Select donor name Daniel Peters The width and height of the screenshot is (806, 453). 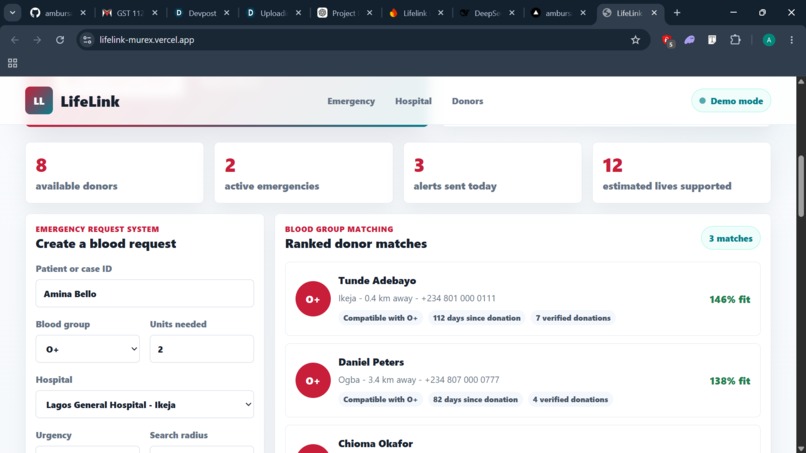pyautogui.click(x=371, y=362)
